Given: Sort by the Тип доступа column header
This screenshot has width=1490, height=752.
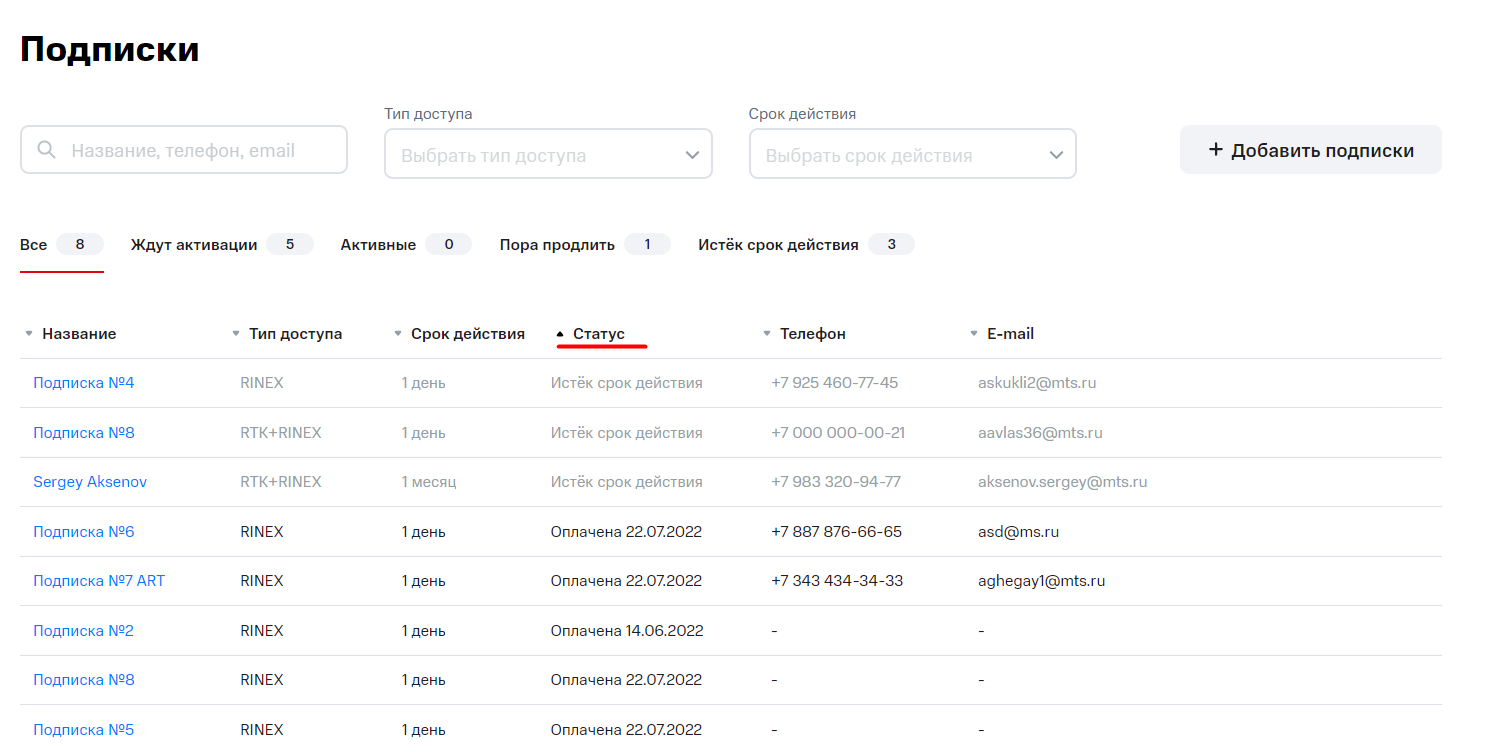Looking at the screenshot, I should 296,334.
